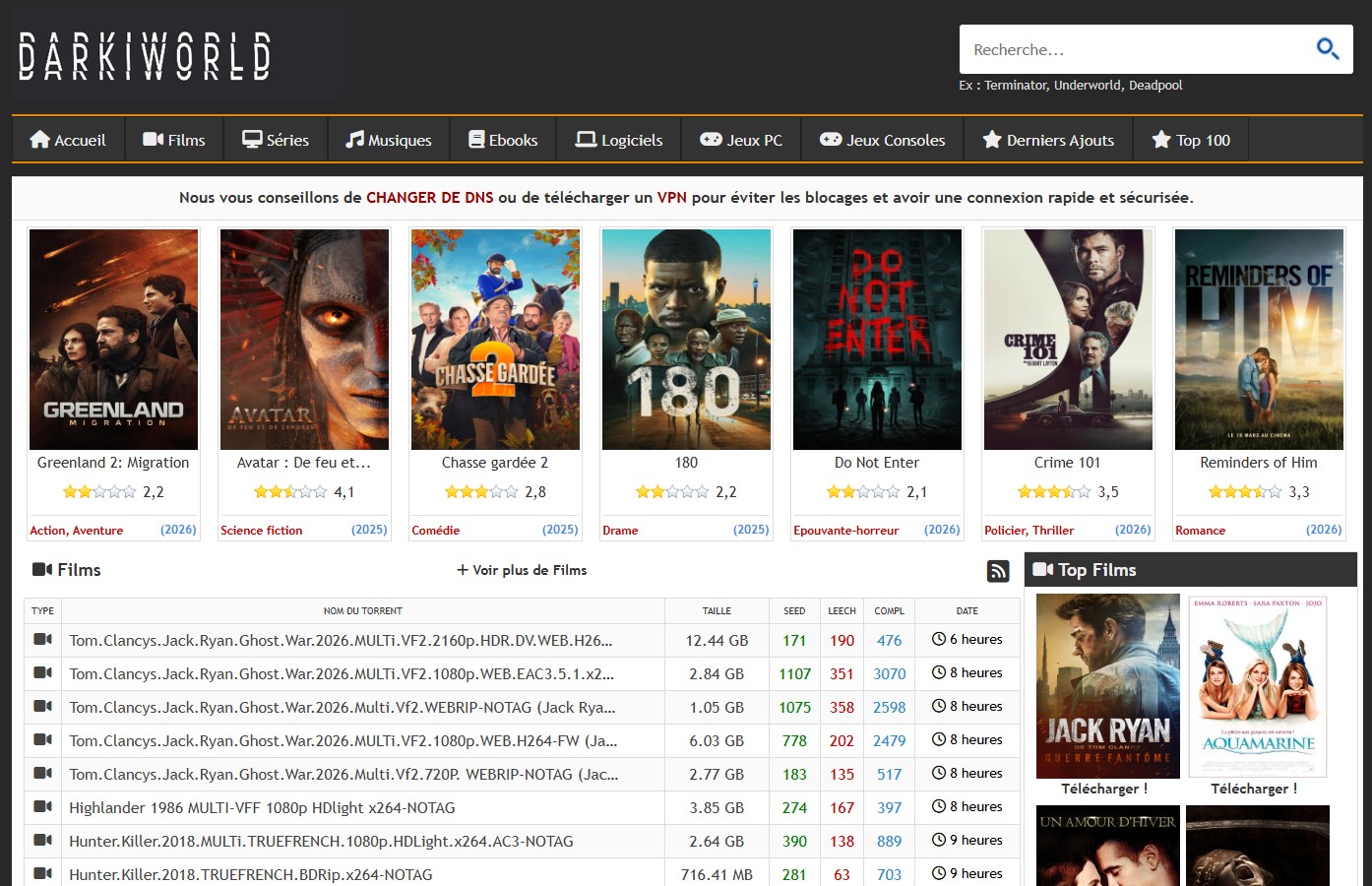Viewport: 1372px width, 886px height.
Task: Click into the Recherche search field
Action: pos(1137,49)
